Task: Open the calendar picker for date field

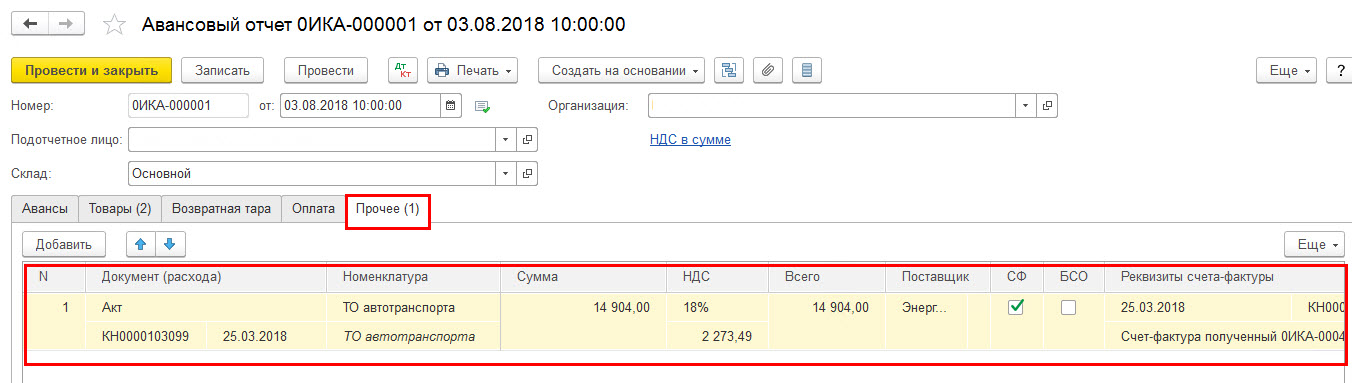Action: coord(451,105)
